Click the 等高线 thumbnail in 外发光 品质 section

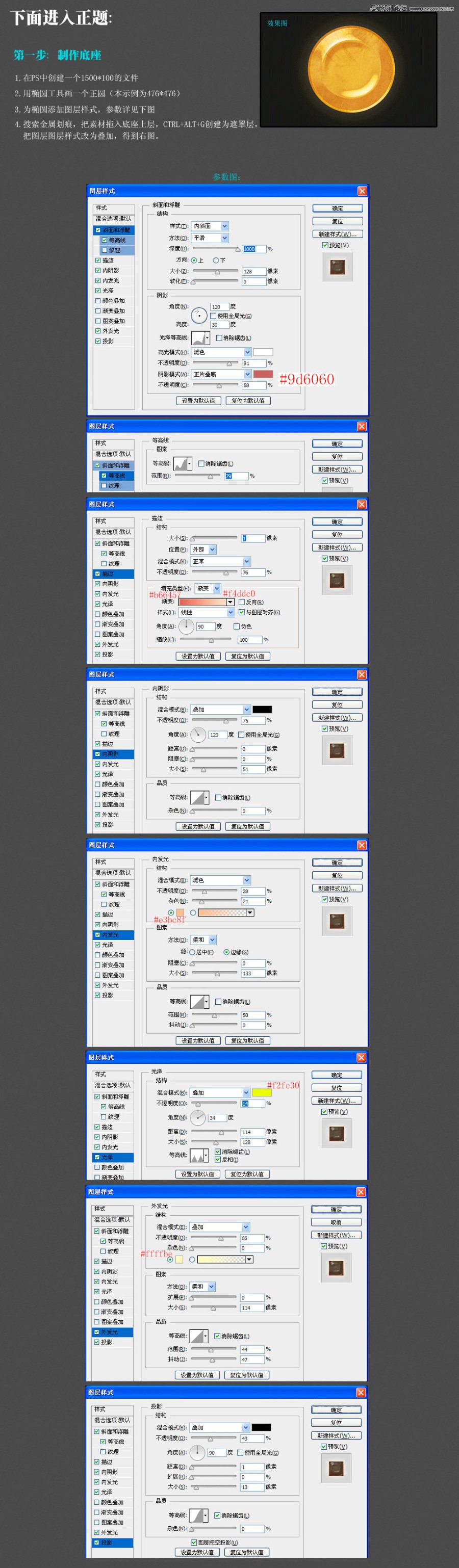tap(196, 1336)
